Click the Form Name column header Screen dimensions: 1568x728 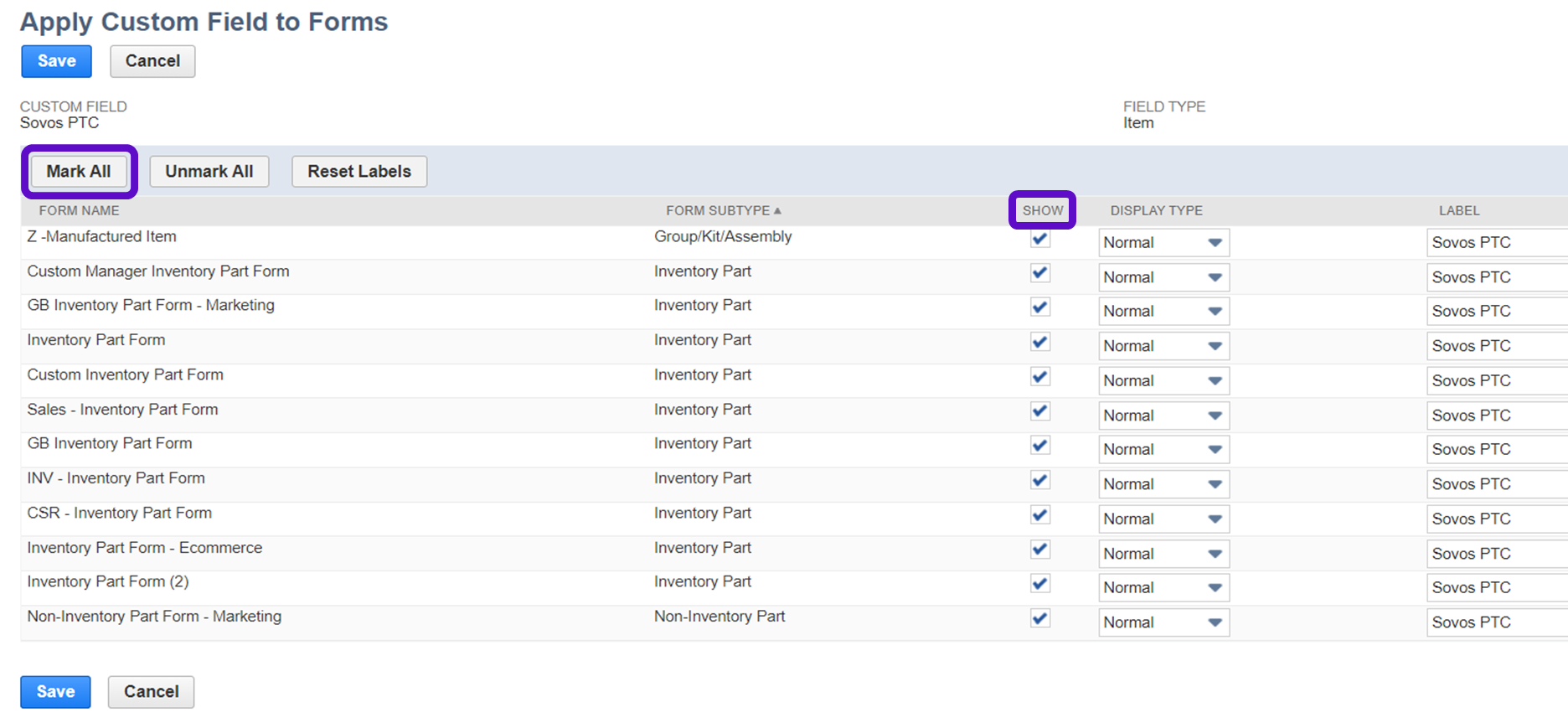point(79,211)
